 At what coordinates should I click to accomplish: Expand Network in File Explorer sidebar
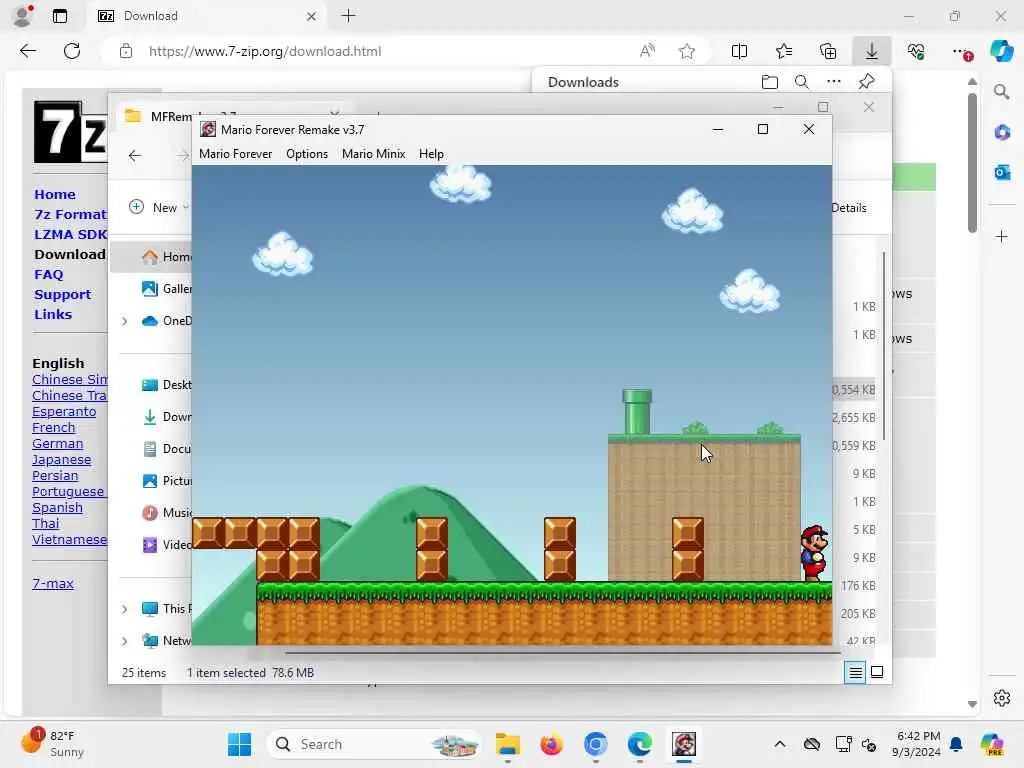point(124,641)
